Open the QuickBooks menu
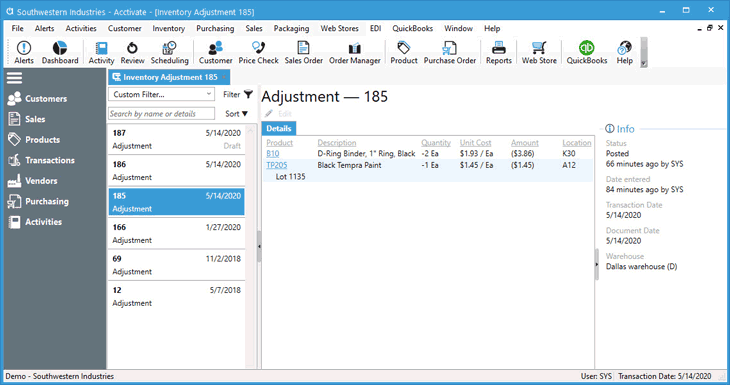 (x=412, y=28)
